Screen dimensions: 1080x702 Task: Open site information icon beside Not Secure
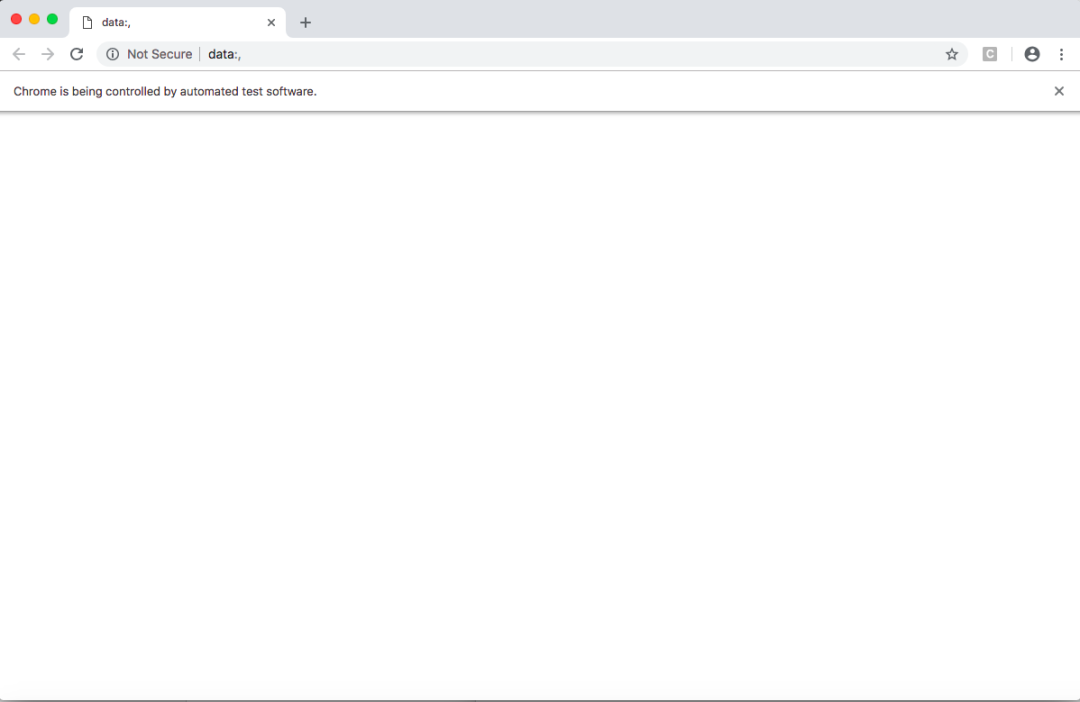112,54
